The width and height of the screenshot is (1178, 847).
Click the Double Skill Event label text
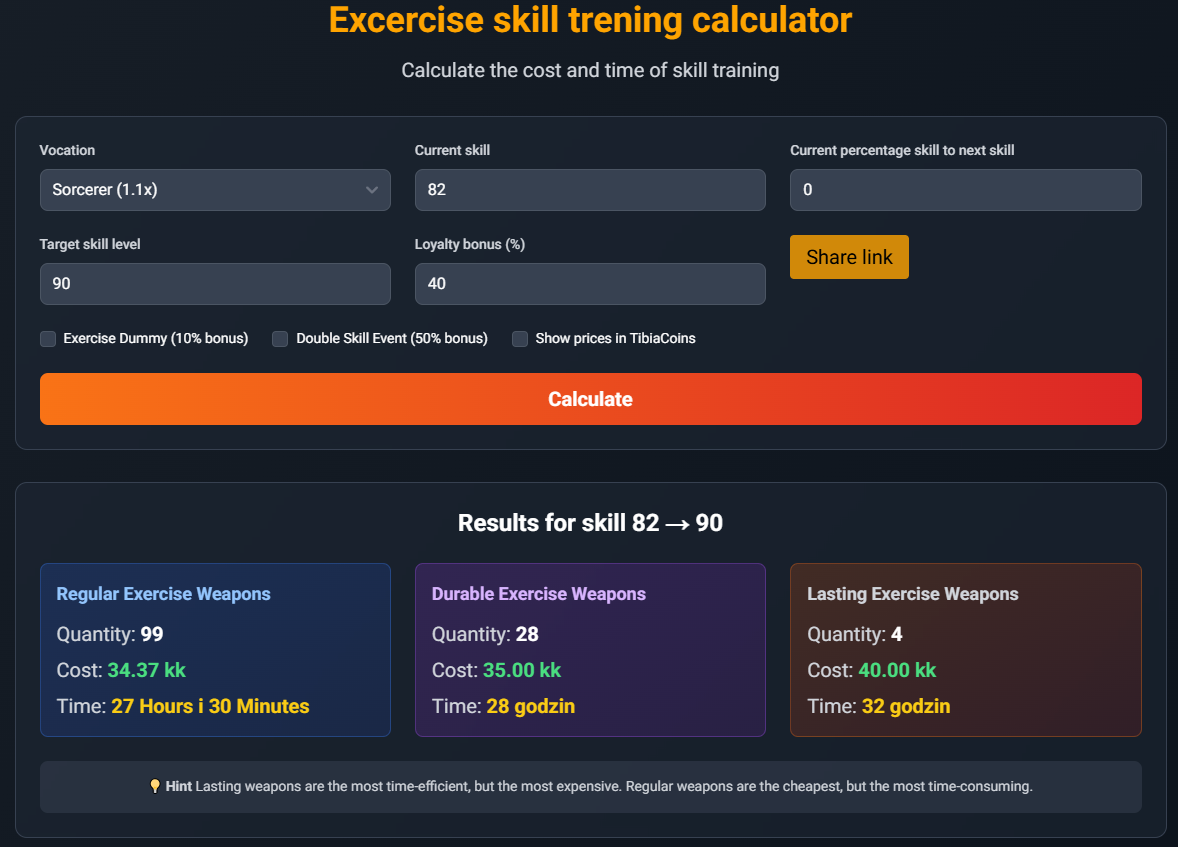(392, 339)
